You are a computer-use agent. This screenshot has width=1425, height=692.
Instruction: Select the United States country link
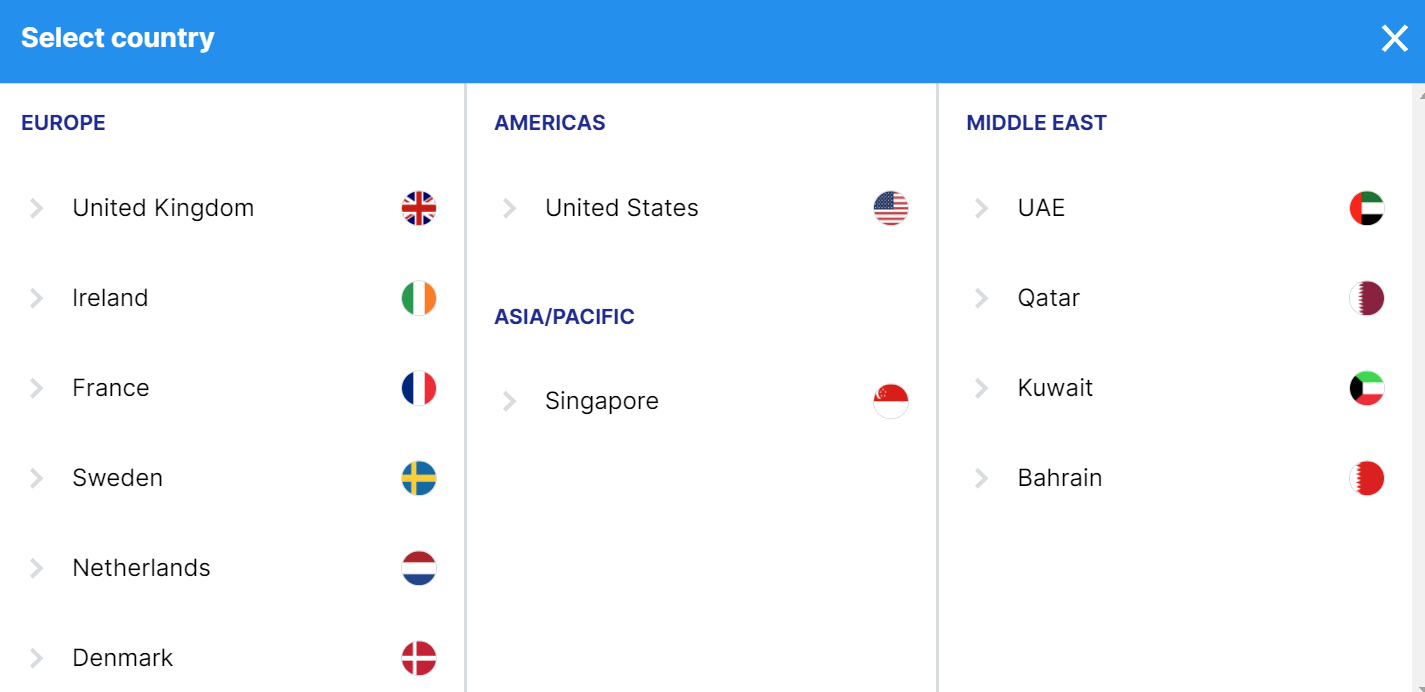pos(621,208)
